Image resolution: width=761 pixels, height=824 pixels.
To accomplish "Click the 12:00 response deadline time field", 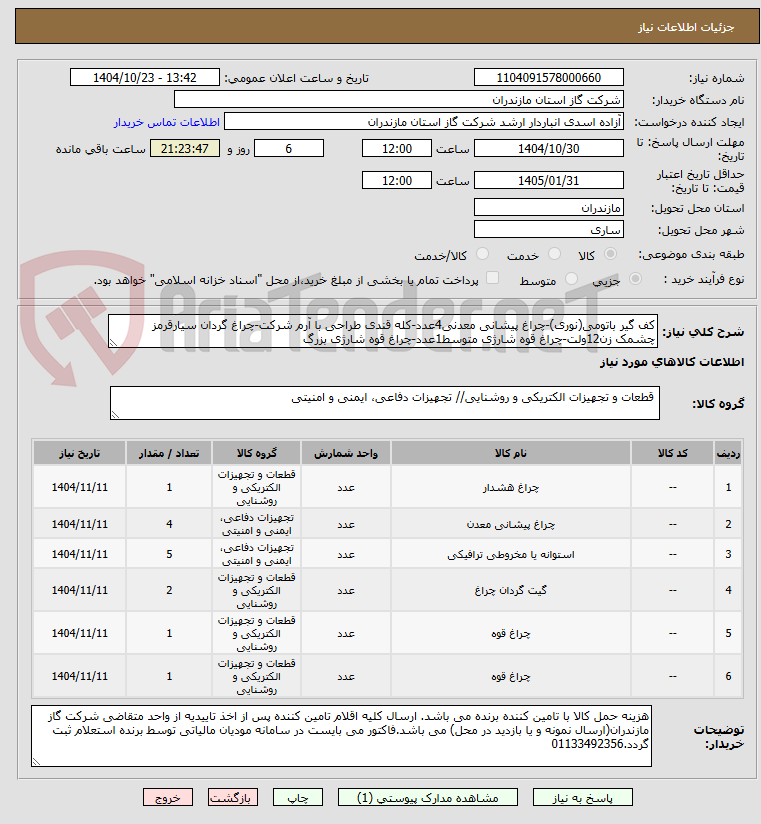I will pos(397,149).
